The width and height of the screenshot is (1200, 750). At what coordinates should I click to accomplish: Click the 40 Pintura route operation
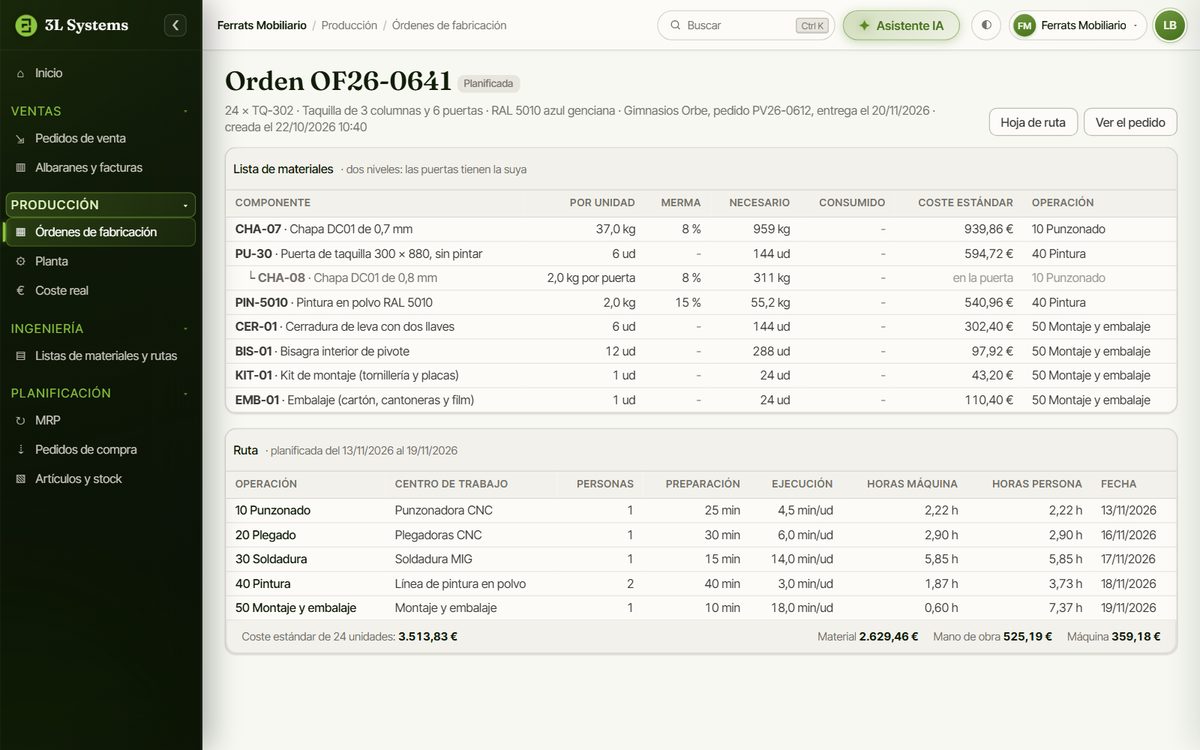pos(263,584)
